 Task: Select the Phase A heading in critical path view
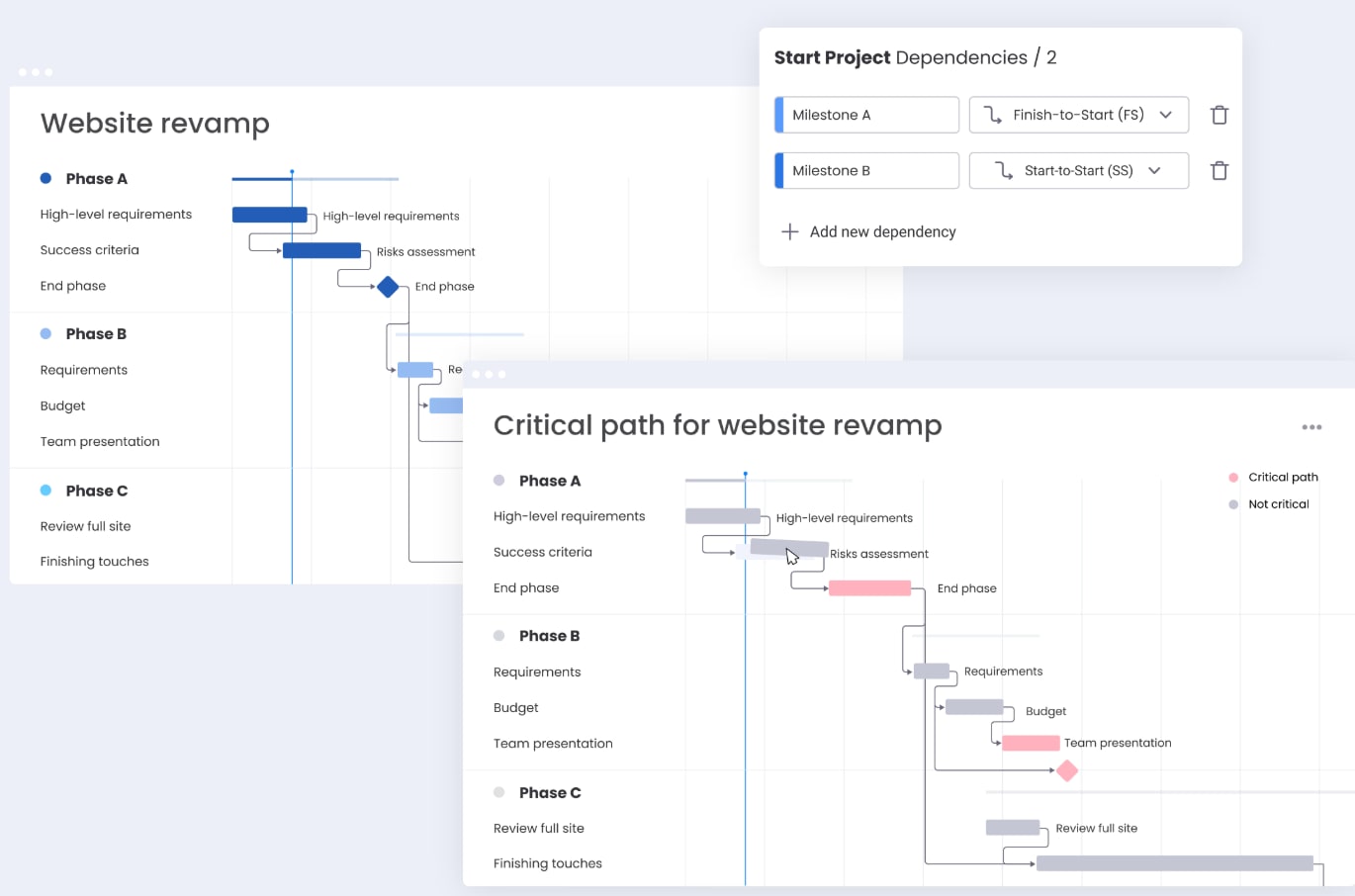(x=549, y=481)
